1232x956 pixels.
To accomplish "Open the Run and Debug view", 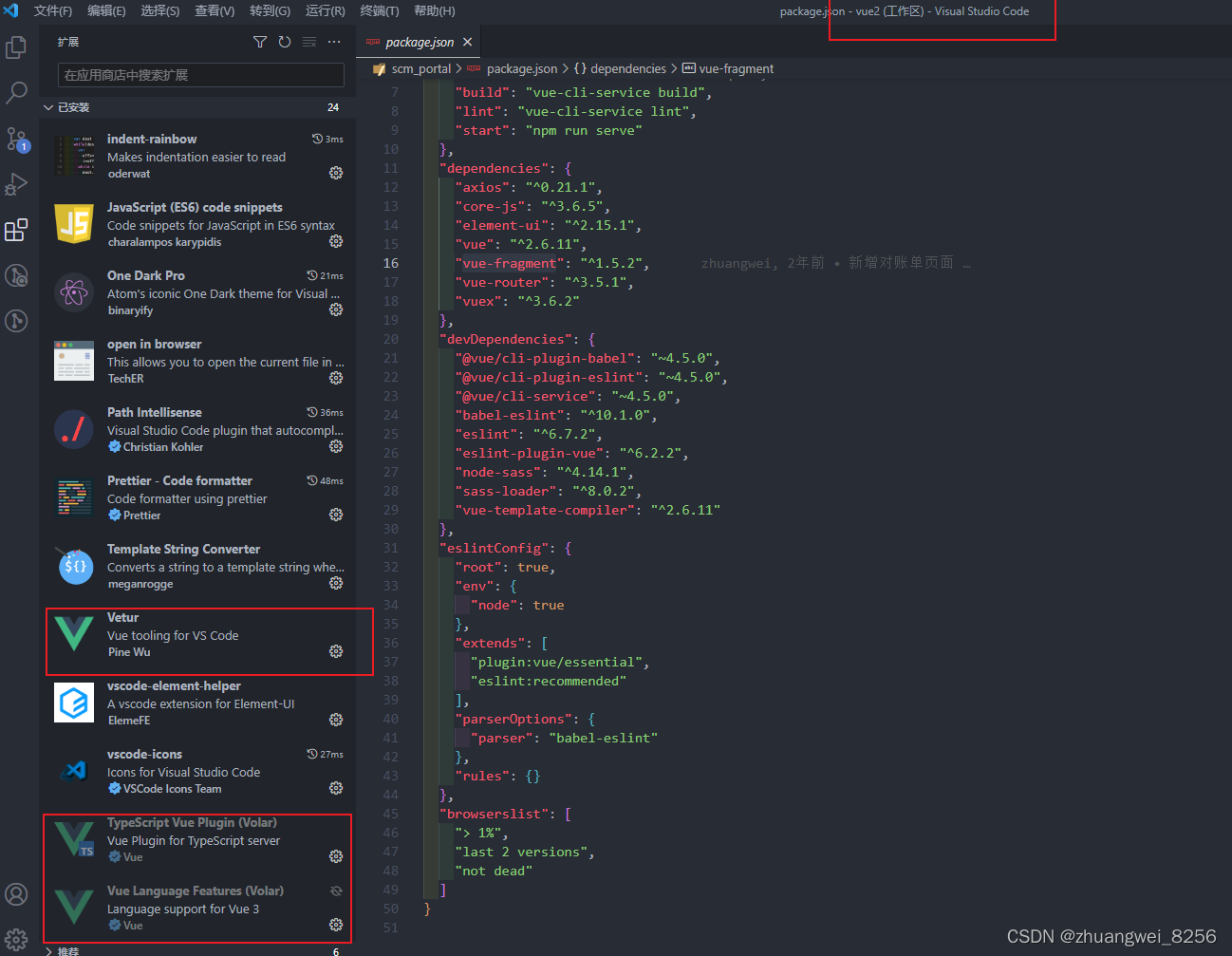I will pyautogui.click(x=16, y=183).
